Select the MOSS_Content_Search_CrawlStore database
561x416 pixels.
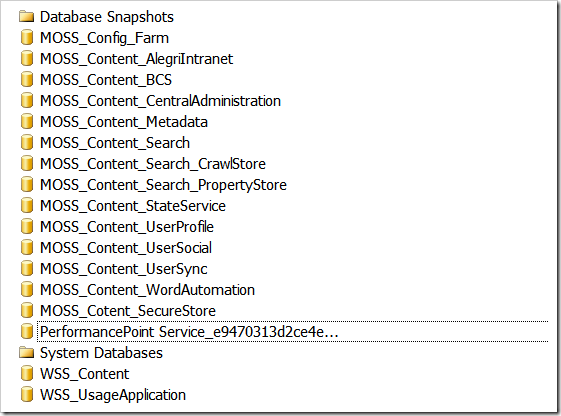153,164
